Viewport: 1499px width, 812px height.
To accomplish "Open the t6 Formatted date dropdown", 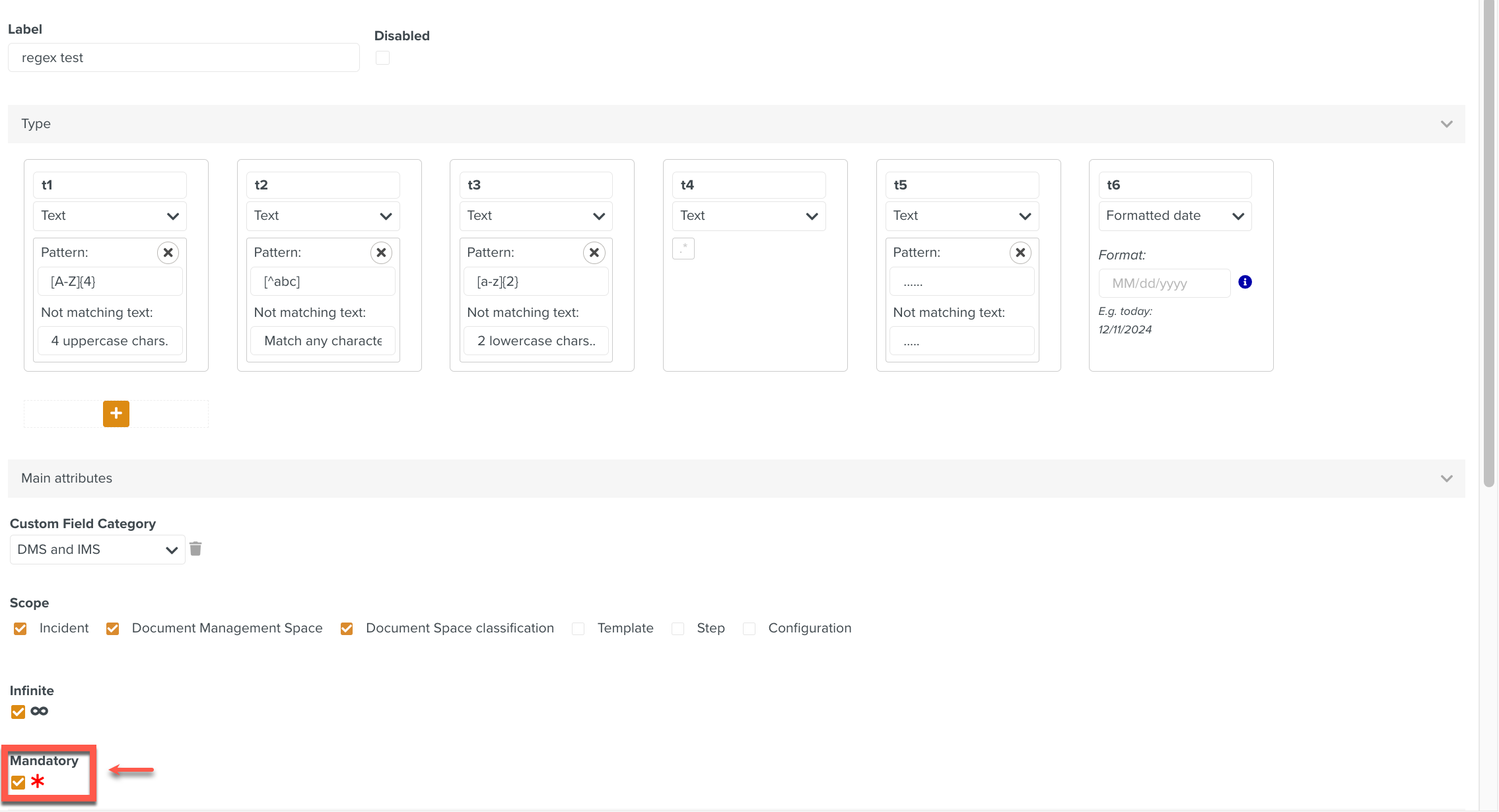I will [x=1175, y=216].
